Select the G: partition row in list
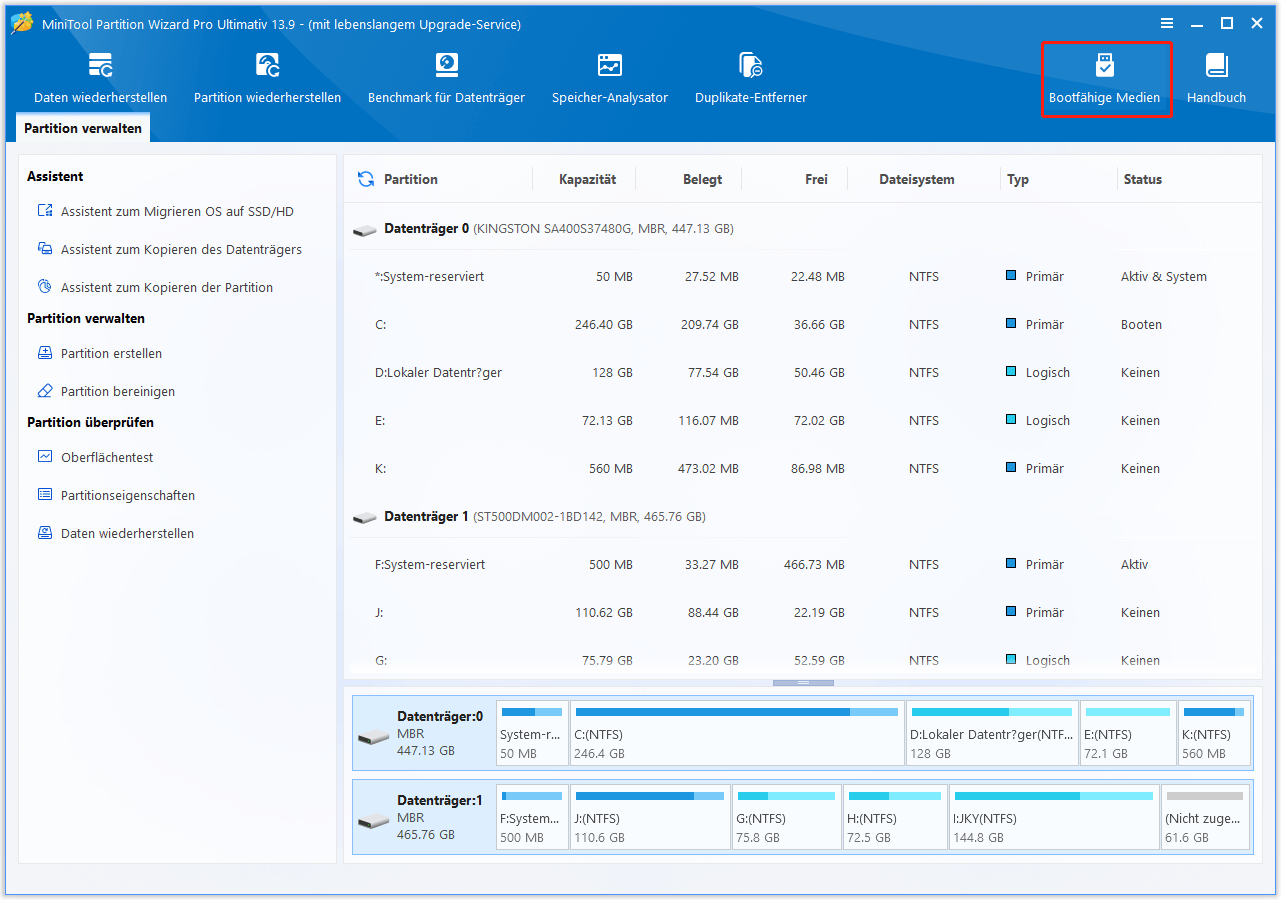Viewport: 1281px width, 900px height. coord(803,661)
